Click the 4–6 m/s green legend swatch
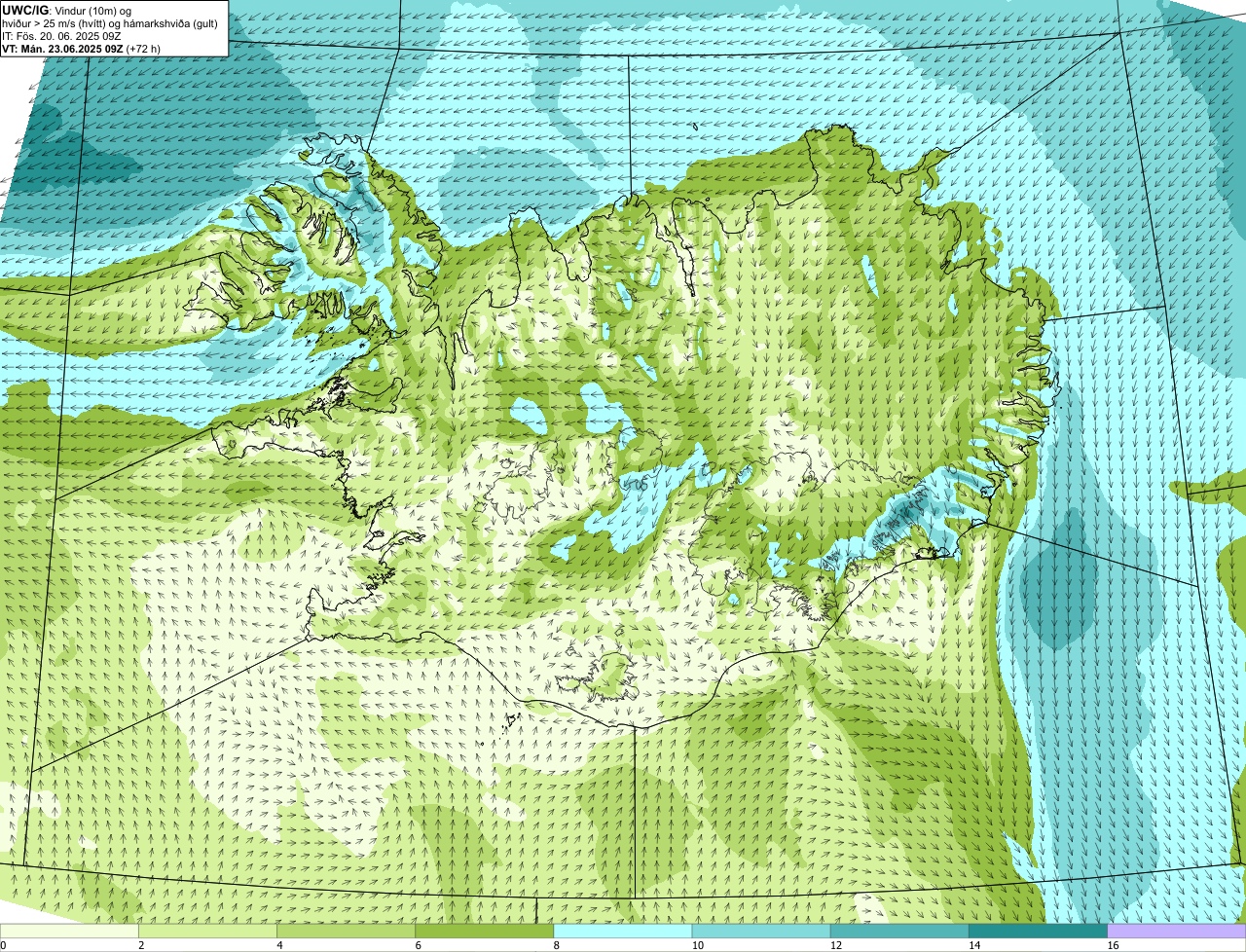This screenshot has height=952, width=1246. pyautogui.click(x=347, y=932)
